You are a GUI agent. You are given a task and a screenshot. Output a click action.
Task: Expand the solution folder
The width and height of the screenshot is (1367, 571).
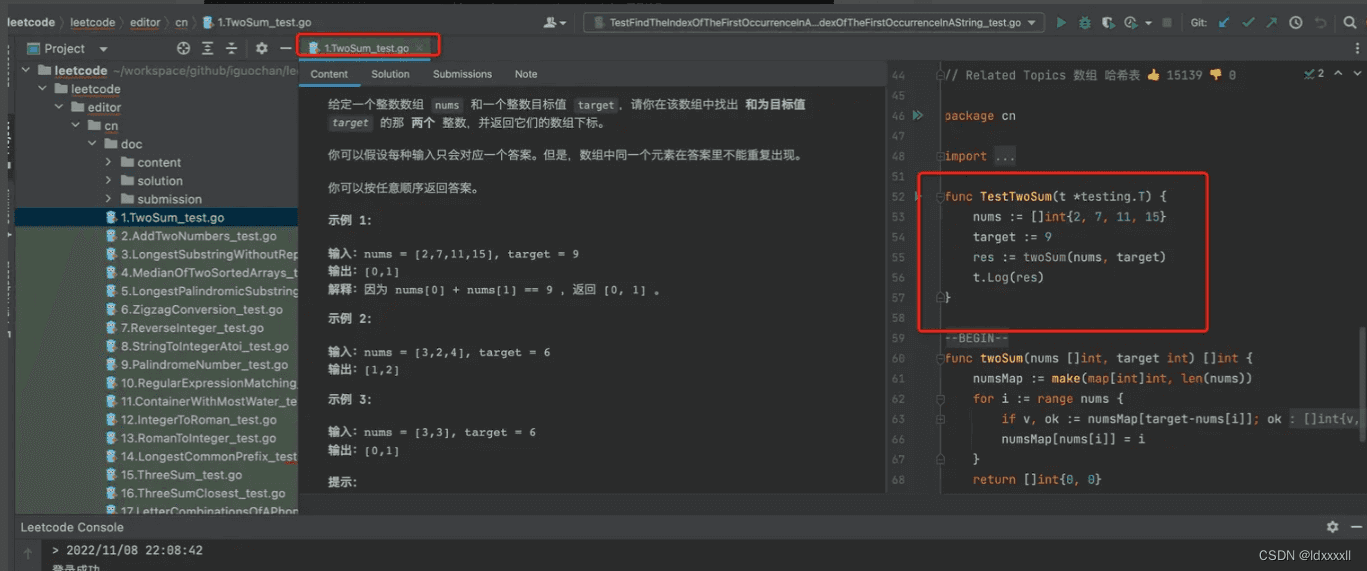pyautogui.click(x=109, y=181)
